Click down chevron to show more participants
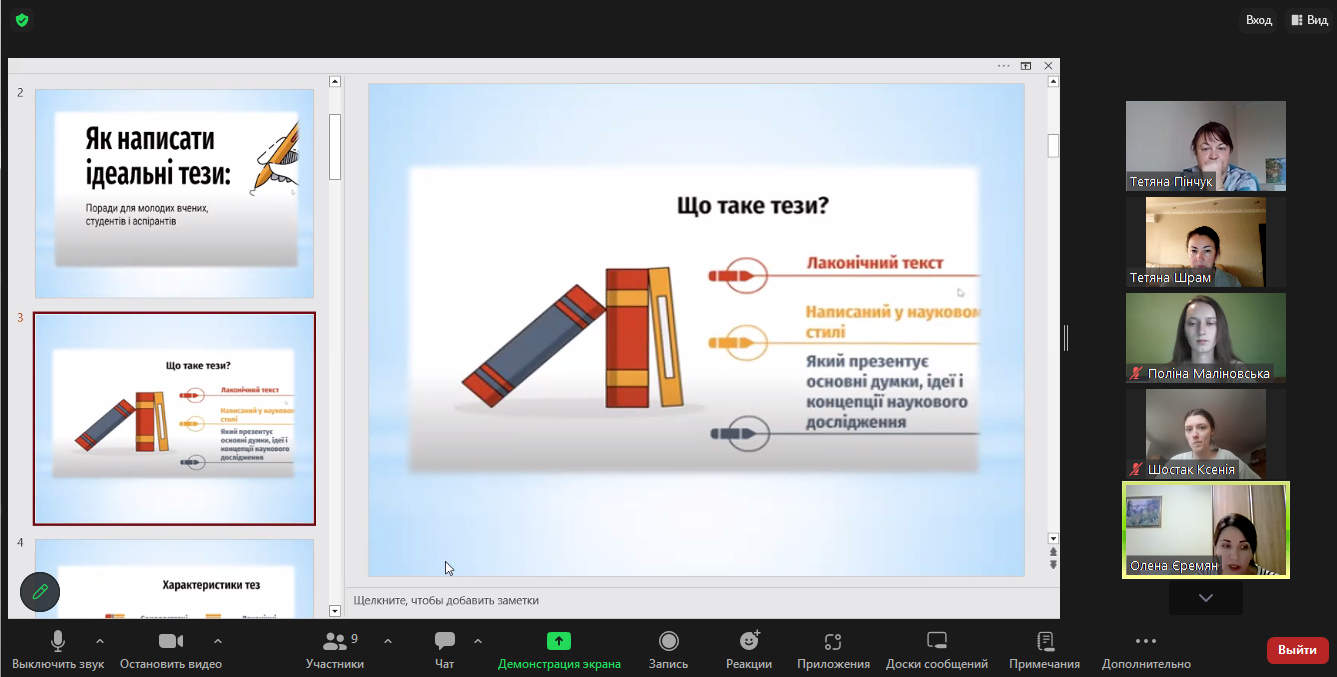Image resolution: width=1337 pixels, height=677 pixels. 1206,598
